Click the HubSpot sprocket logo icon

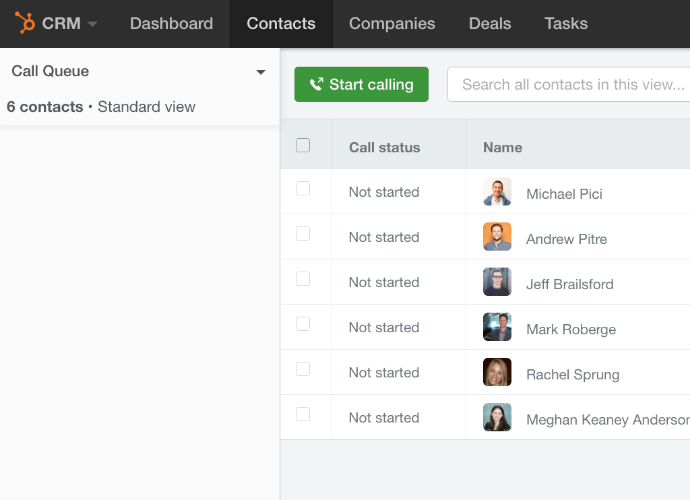pyautogui.click(x=25, y=23)
